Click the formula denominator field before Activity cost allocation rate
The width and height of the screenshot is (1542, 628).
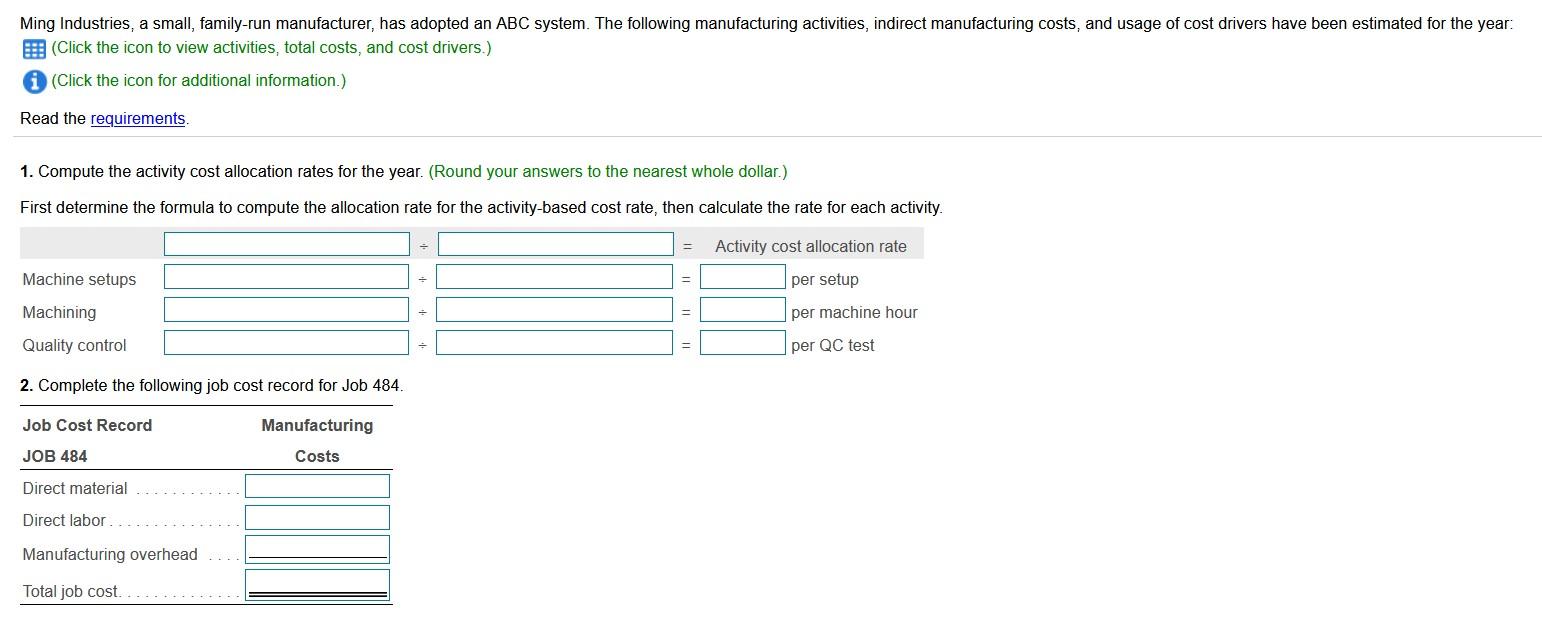tap(556, 243)
